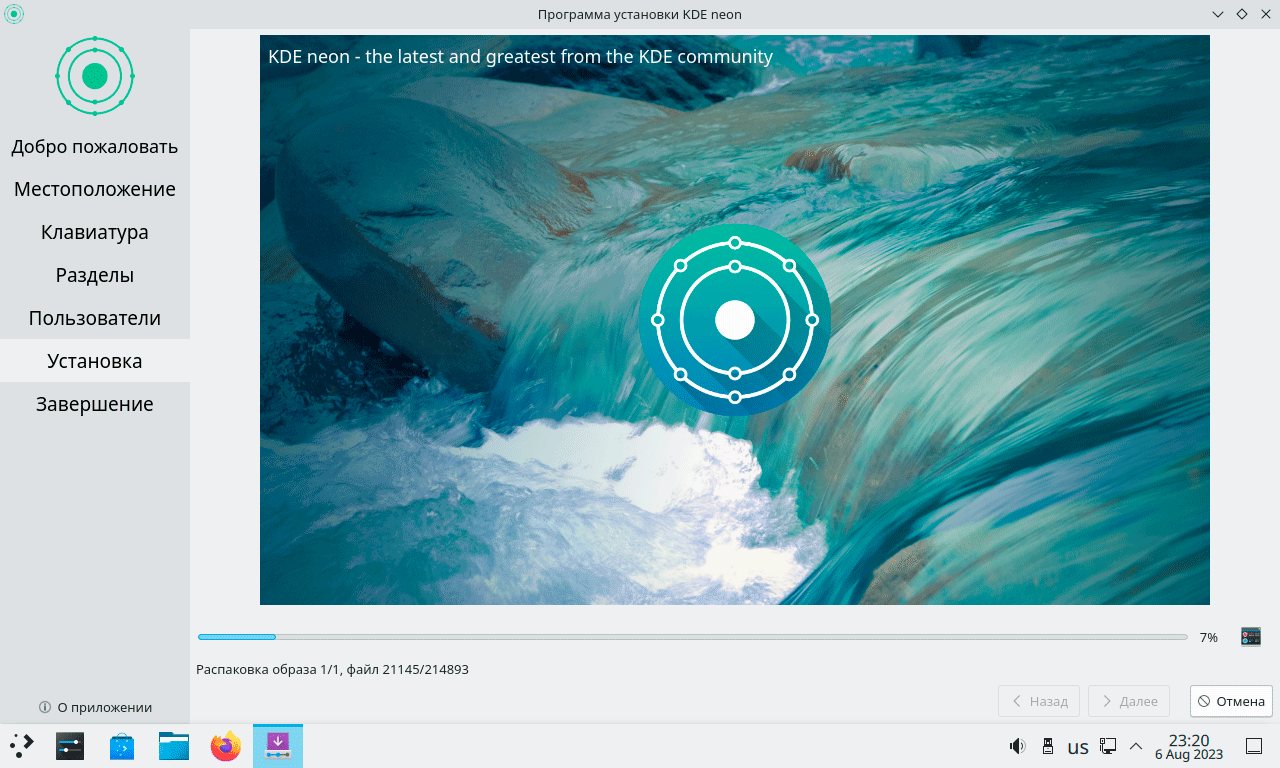The image size is (1280, 768).
Task: Click the "7%" progress value
Action: tap(1209, 637)
